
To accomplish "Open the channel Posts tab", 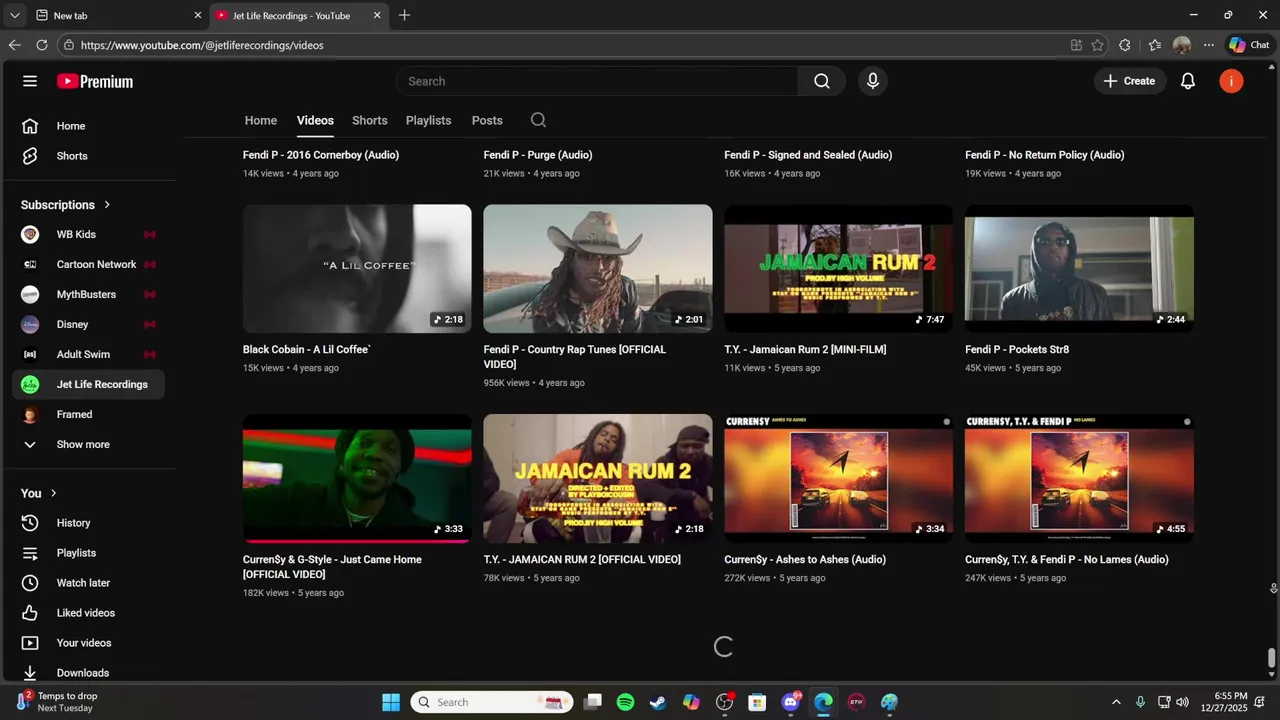I will pyautogui.click(x=487, y=120).
